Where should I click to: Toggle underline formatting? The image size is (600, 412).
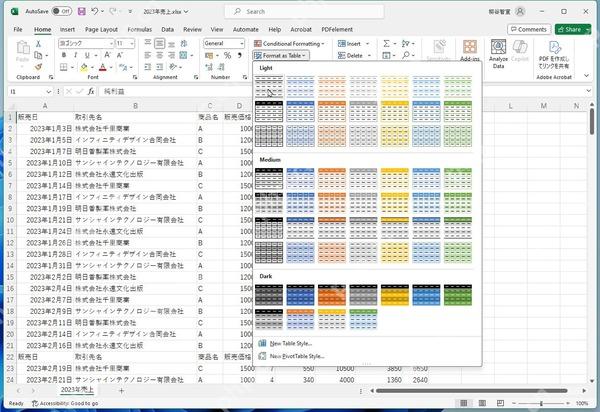(87, 55)
